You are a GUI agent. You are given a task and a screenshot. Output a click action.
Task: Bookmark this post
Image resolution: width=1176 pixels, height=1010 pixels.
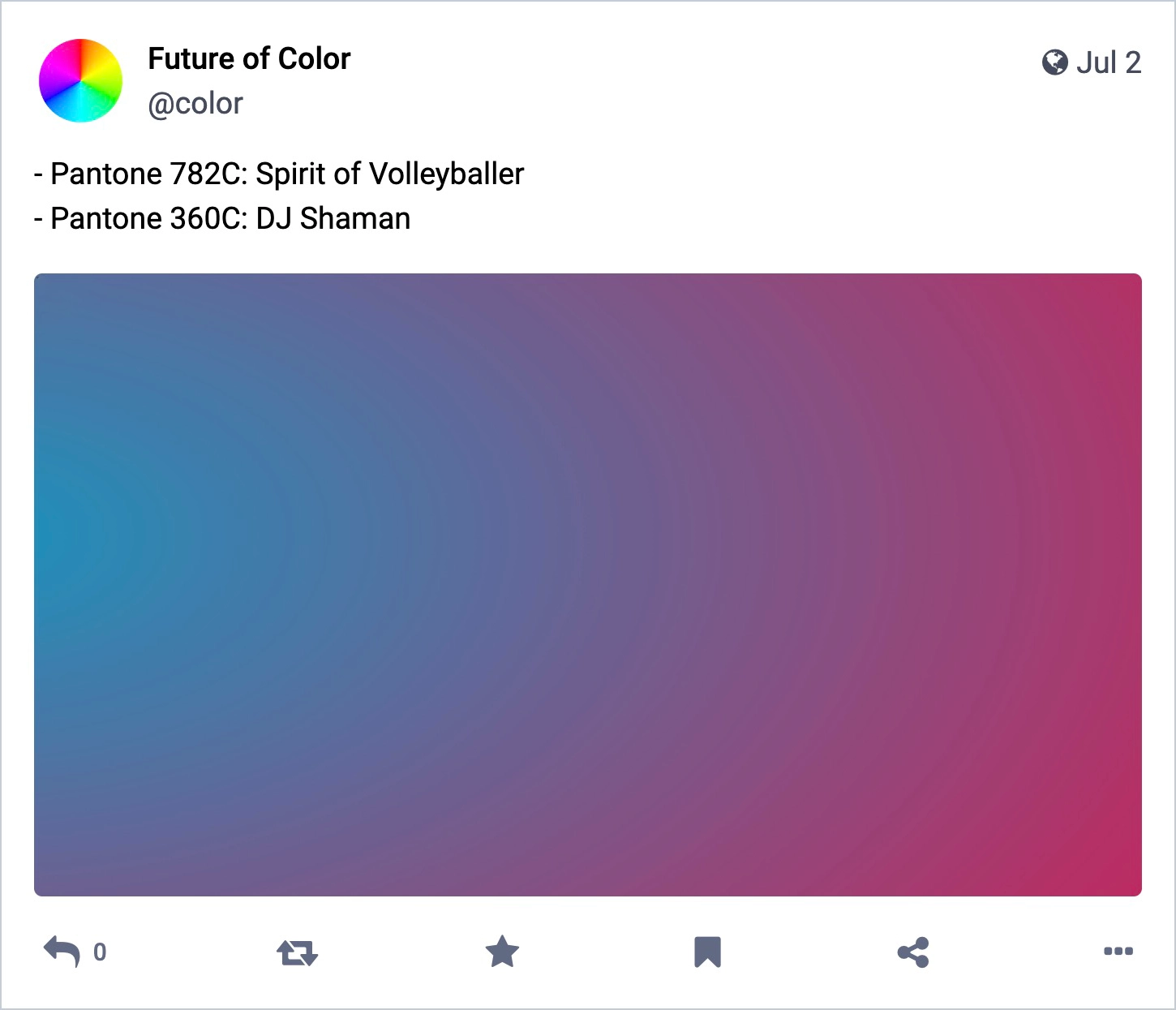(x=707, y=952)
